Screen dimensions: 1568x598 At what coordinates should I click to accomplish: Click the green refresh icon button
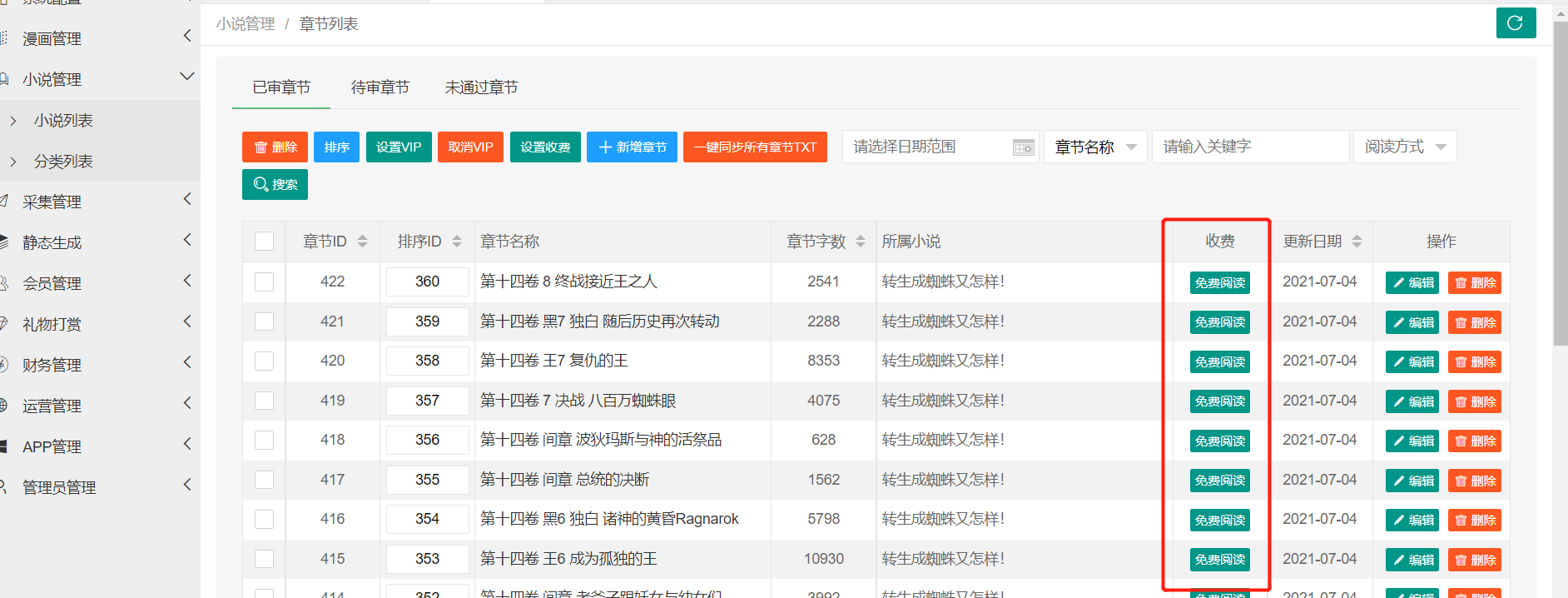1515,22
